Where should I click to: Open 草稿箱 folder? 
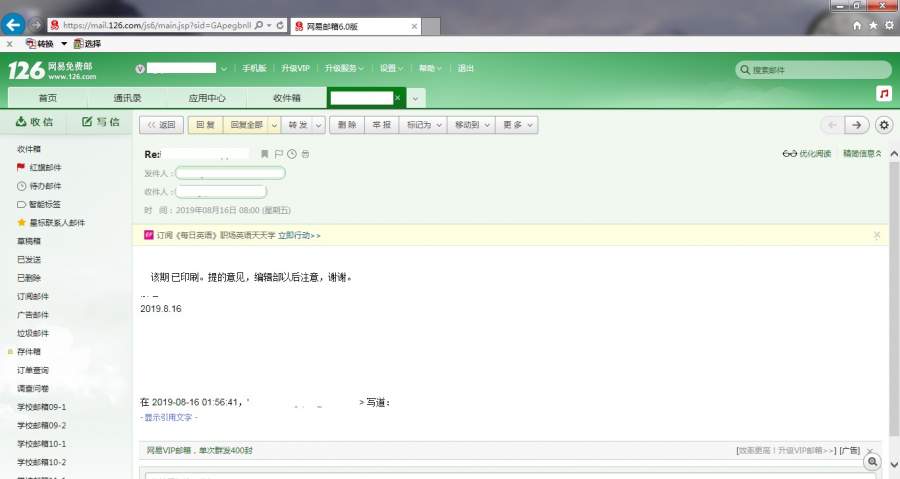(29, 241)
